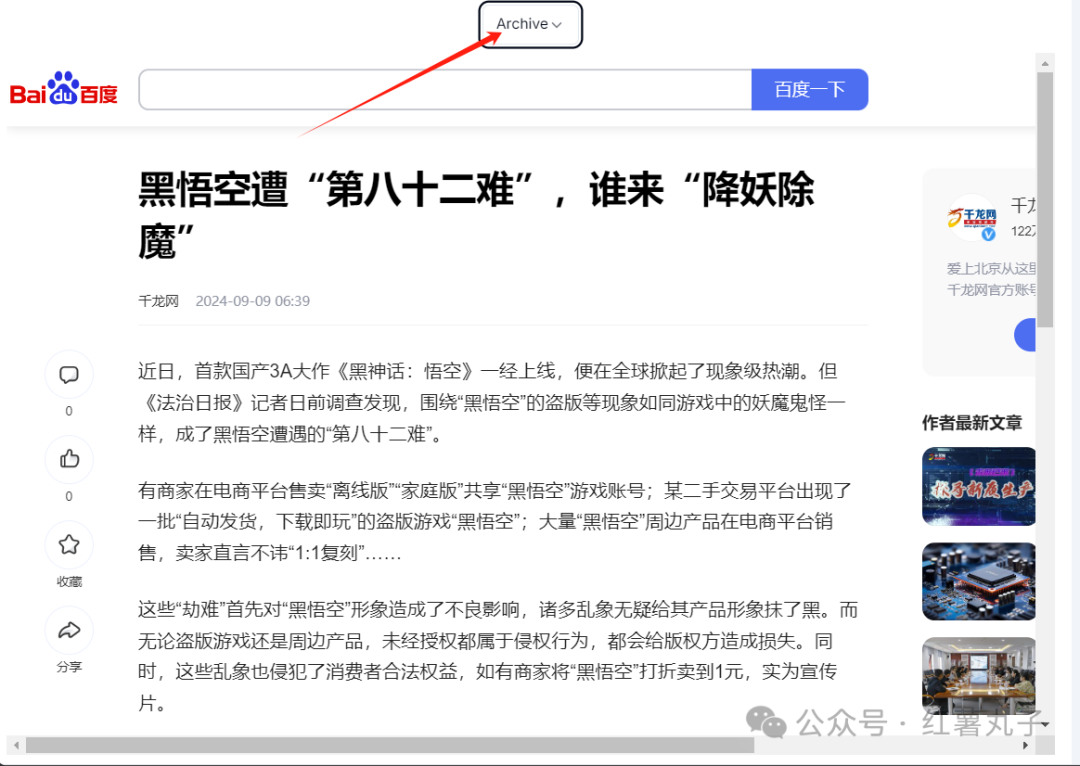Open the meeting room article thumbnail
Viewport: 1080px width, 766px height.
point(979,676)
